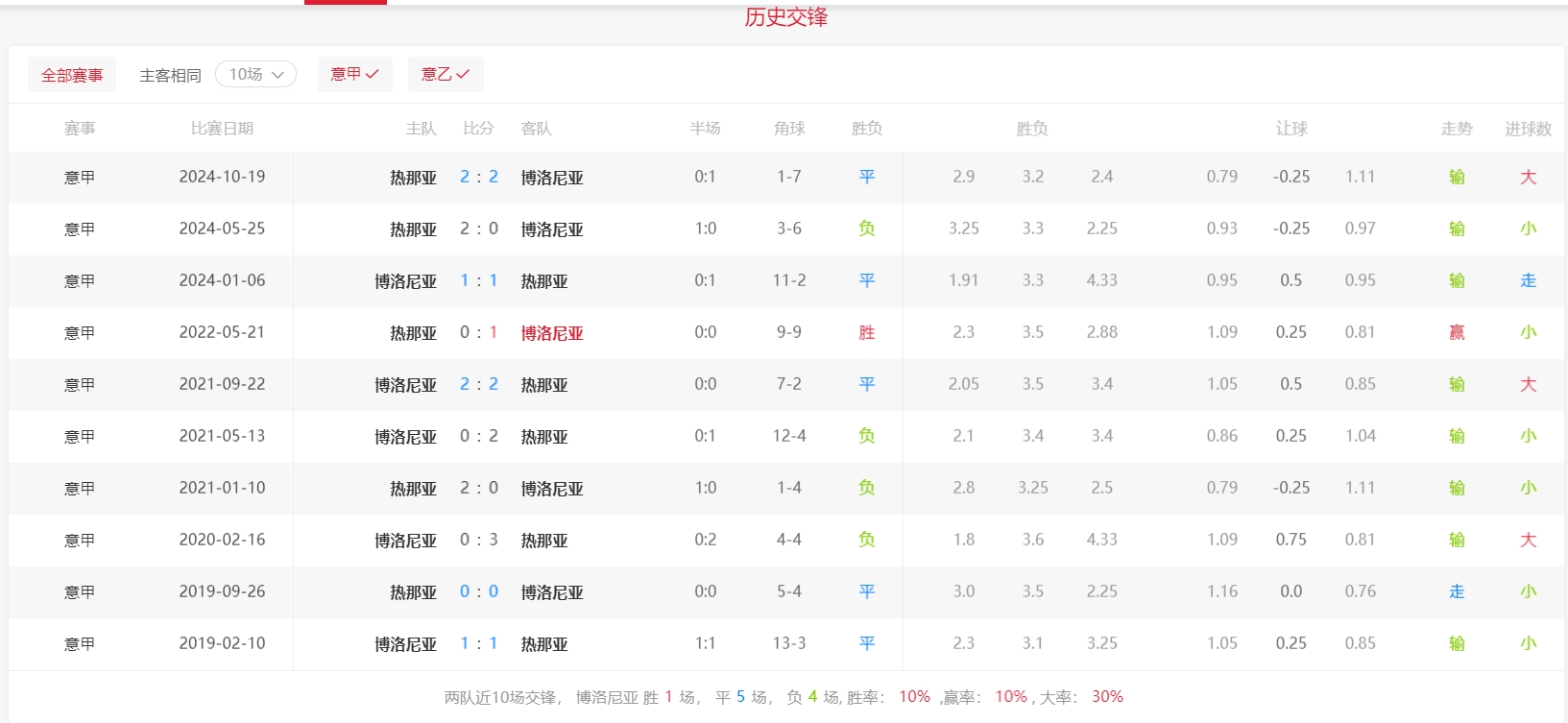Click the 大 goals mark for 2020-02-16
The image size is (1568, 723).
coord(1528,540)
